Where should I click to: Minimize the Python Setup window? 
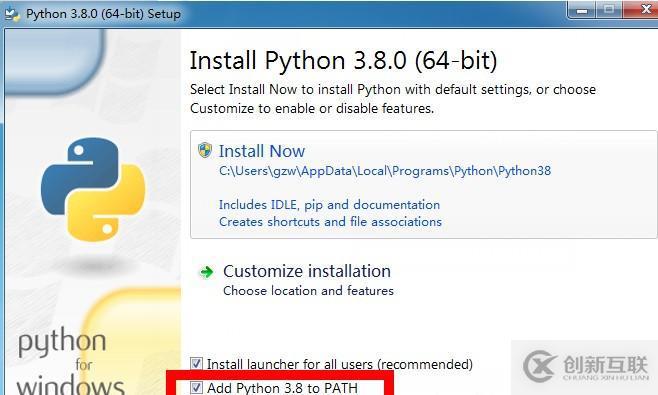(x=582, y=10)
